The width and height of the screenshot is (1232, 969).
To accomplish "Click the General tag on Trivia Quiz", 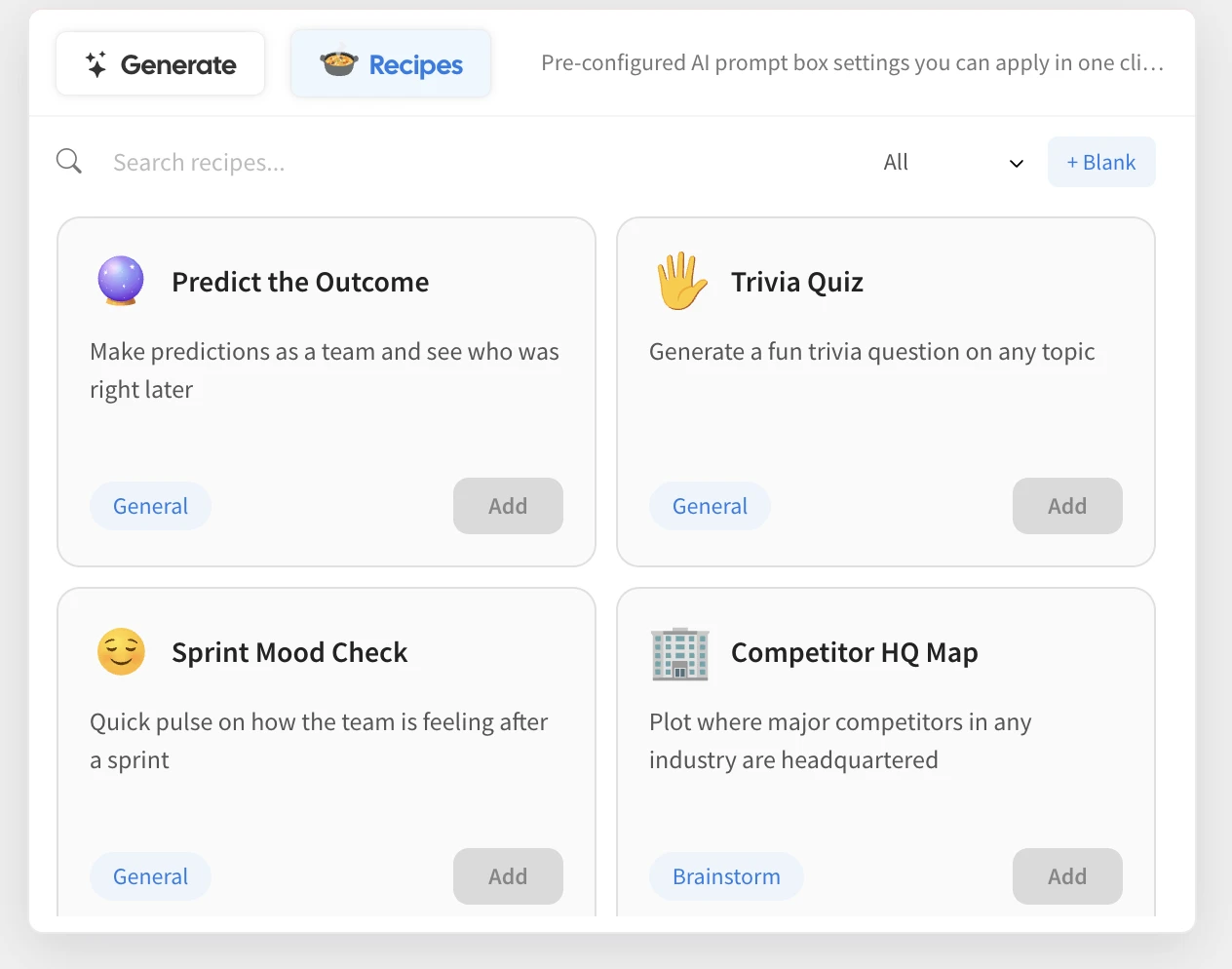I will pos(710,506).
